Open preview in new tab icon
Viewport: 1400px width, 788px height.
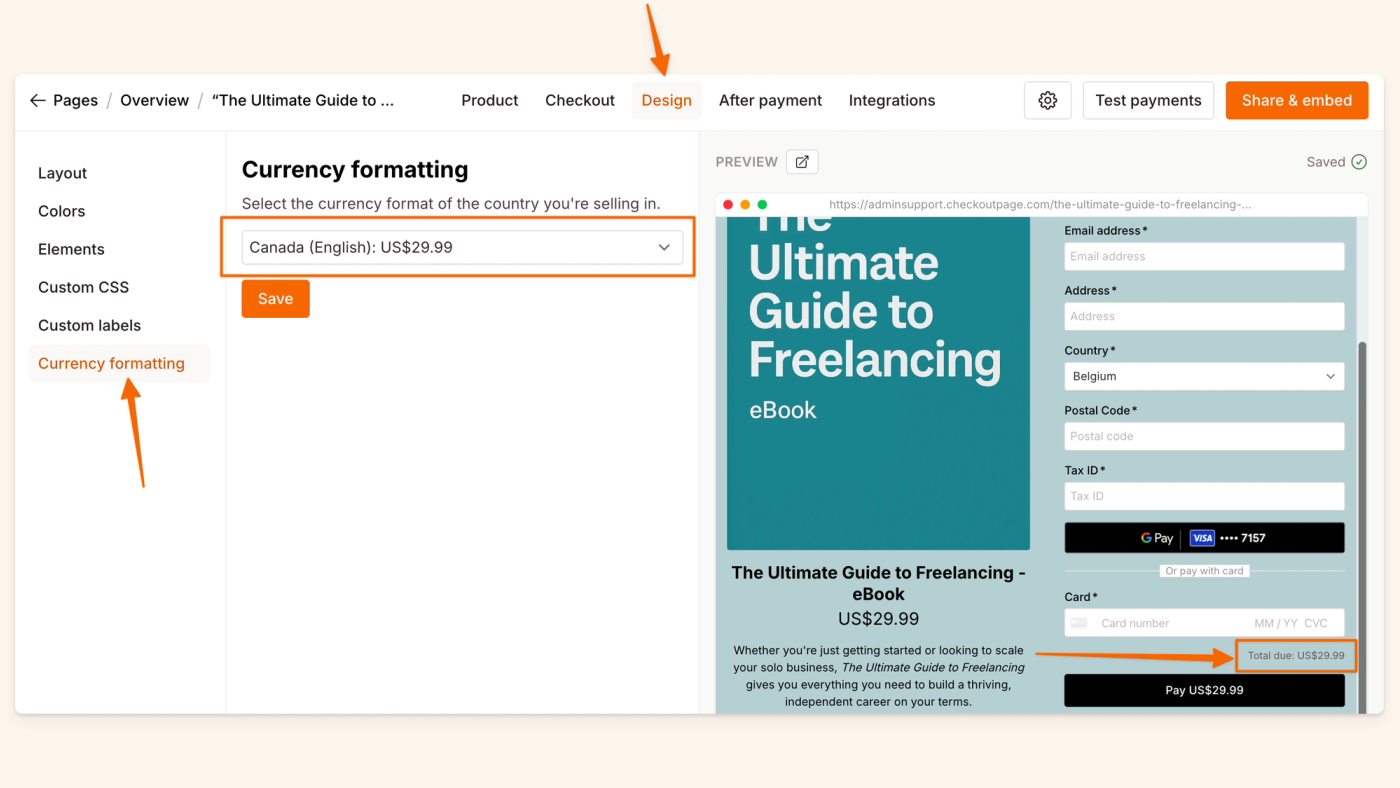[x=802, y=162]
